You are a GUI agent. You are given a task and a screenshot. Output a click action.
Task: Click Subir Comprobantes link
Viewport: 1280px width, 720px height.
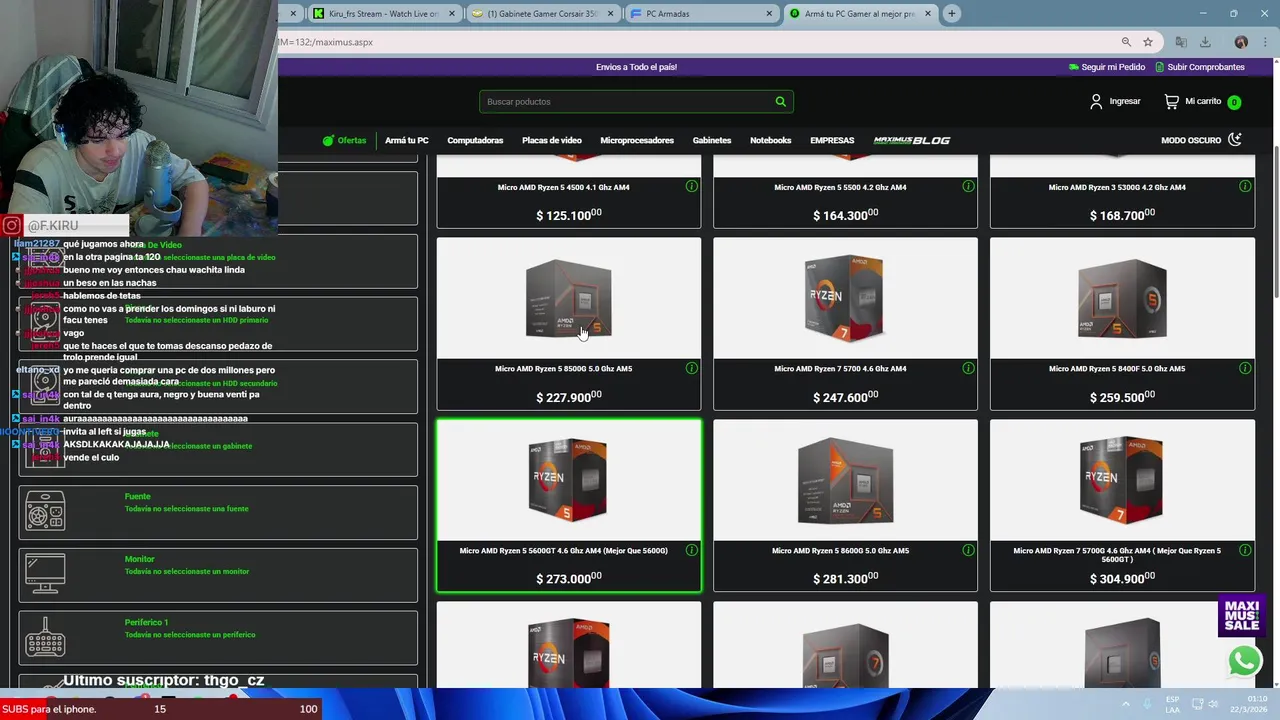click(x=1200, y=67)
